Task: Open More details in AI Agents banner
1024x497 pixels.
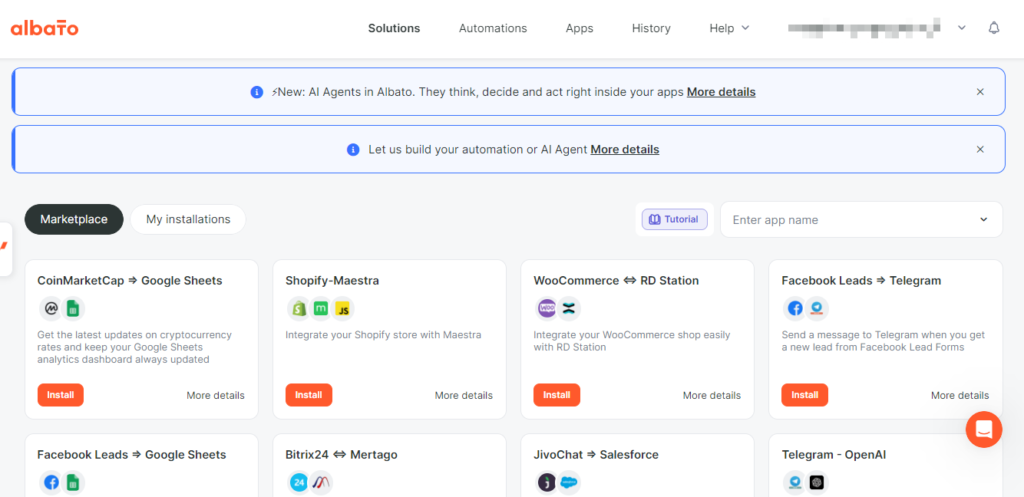Action: click(x=721, y=92)
